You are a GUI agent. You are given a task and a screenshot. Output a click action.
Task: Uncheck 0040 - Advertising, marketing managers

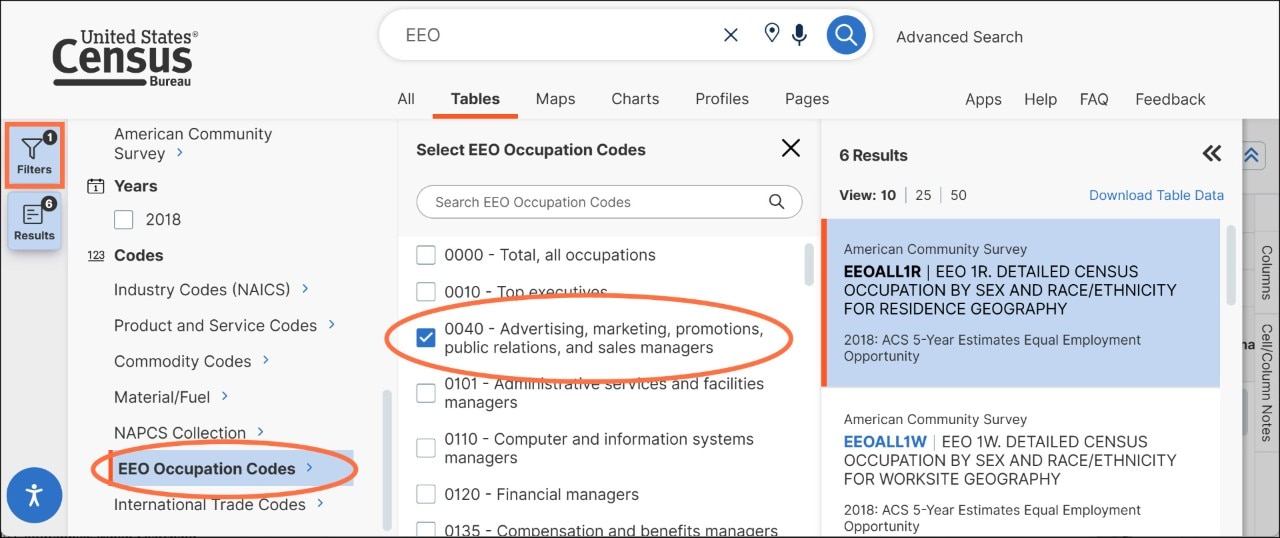pos(426,338)
